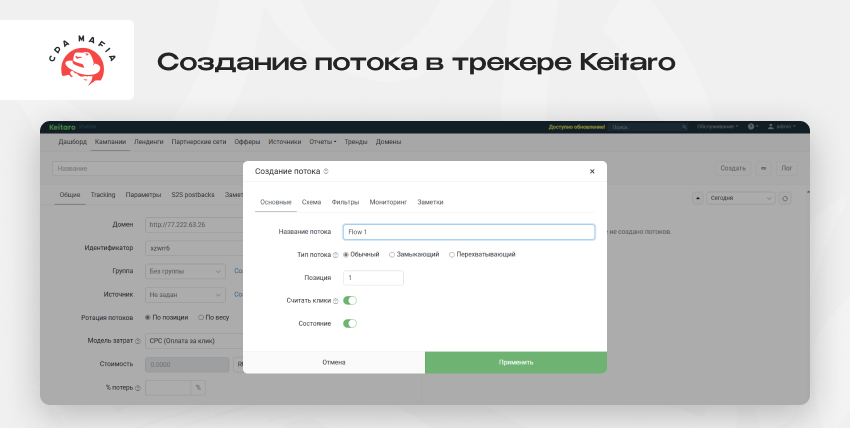Open the admin account dropdown
Screen dimensions: 850x428
[782, 126]
